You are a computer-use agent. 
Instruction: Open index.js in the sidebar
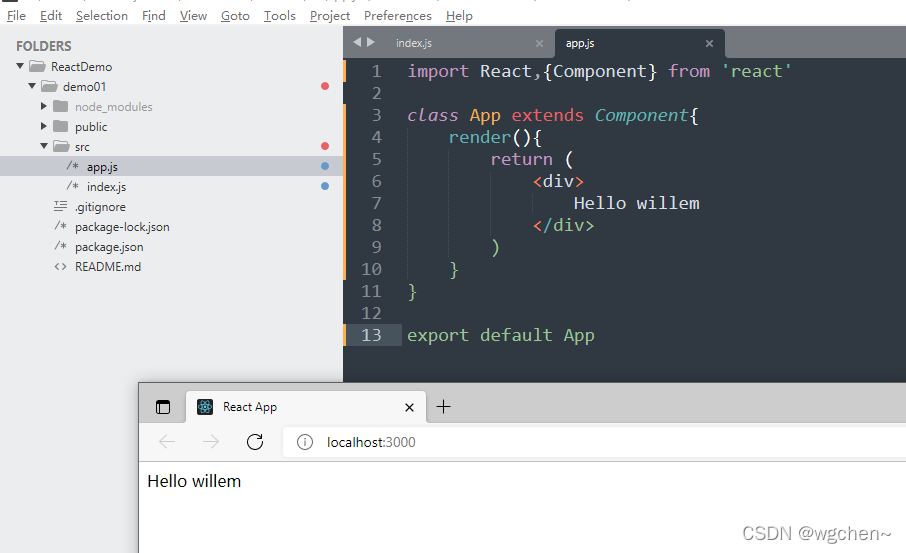[171, 186]
